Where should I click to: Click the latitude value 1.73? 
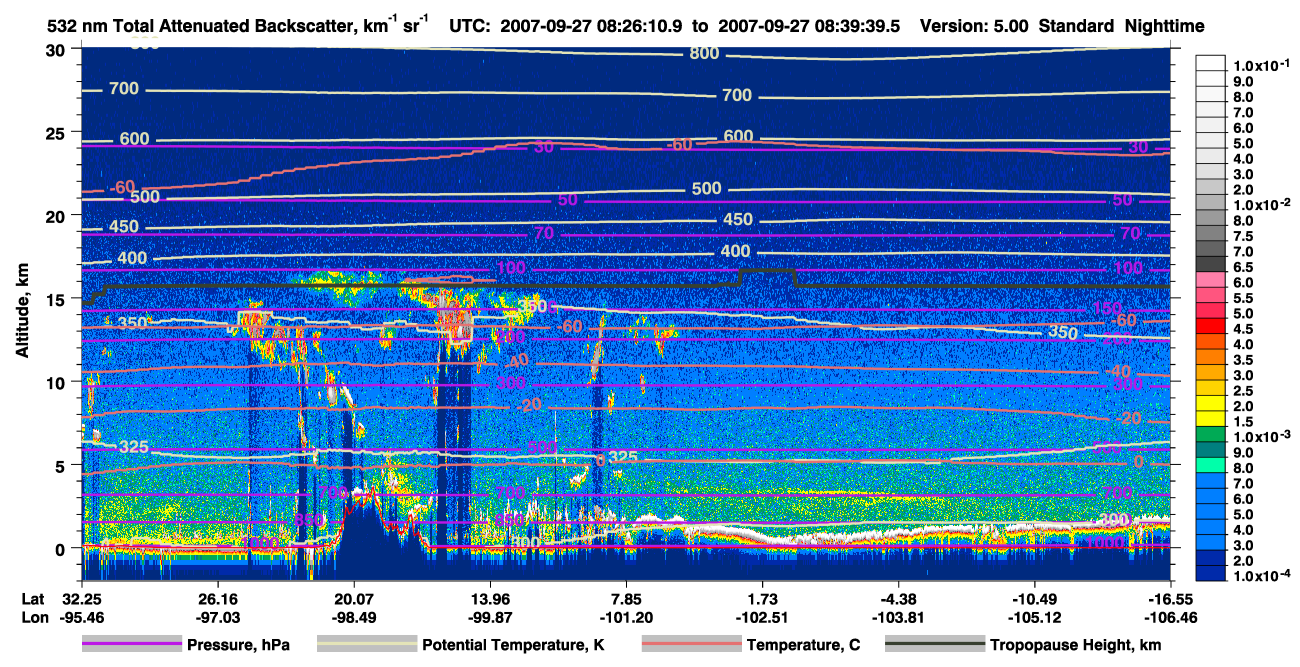tap(763, 597)
